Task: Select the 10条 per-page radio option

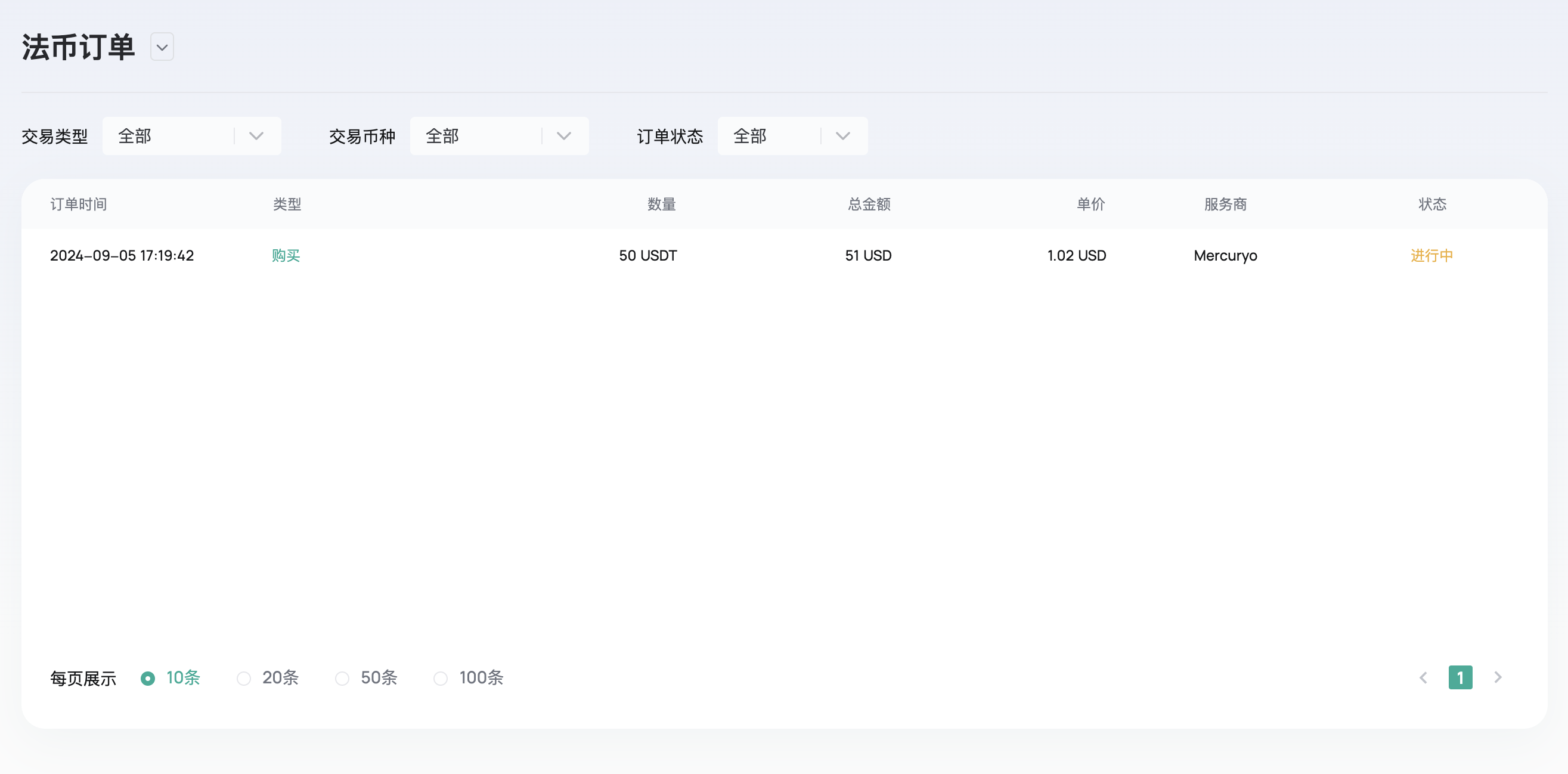Action: (171, 678)
